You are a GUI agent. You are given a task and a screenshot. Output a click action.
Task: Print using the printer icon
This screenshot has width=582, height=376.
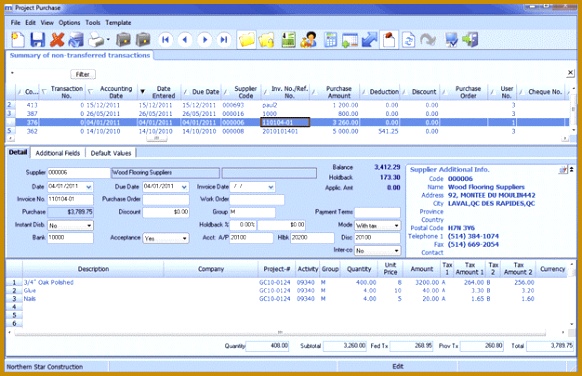(96, 40)
